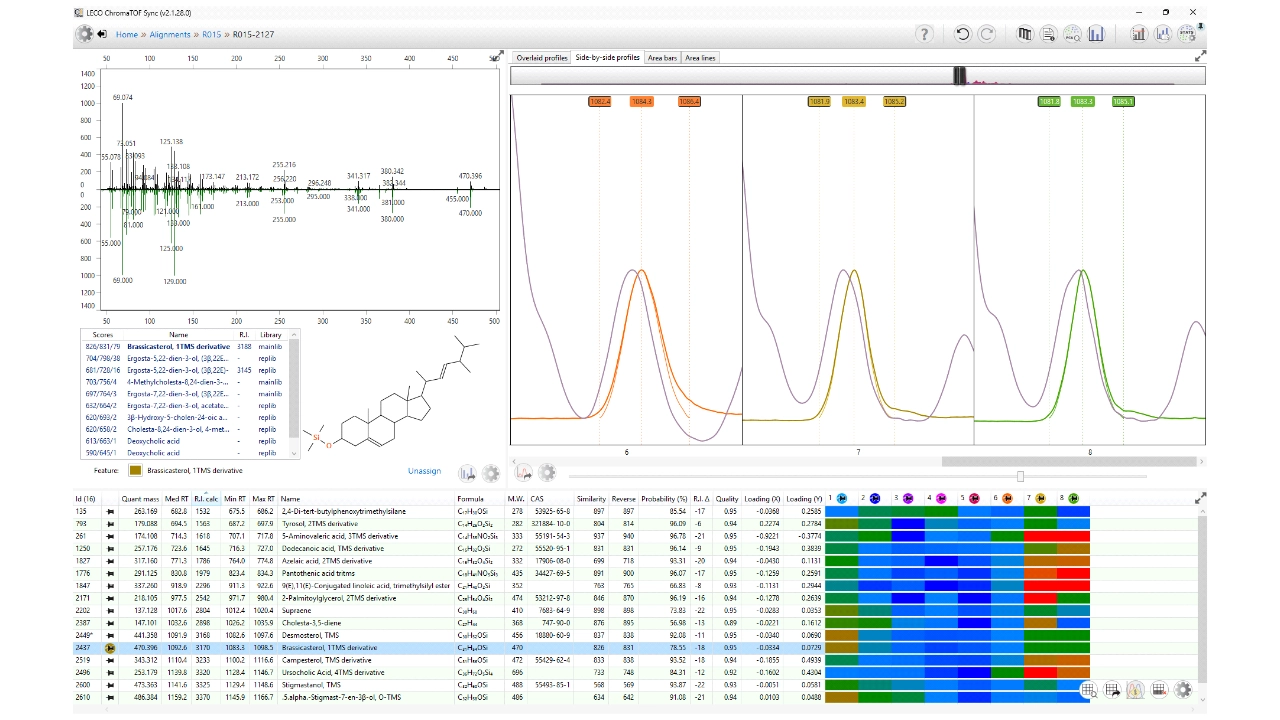Open the table search filter icon
The height and width of the screenshot is (720, 1280).
(x=1089, y=689)
